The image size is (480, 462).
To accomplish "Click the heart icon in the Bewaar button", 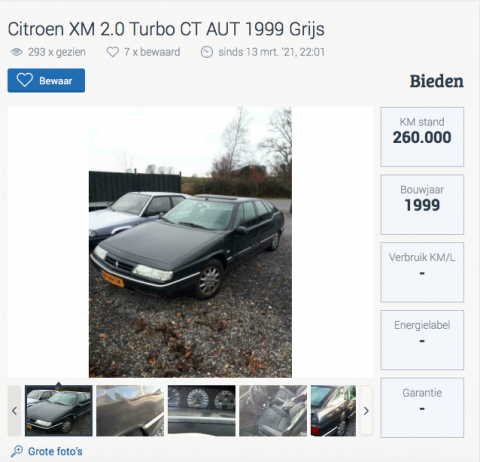I will 25,80.
